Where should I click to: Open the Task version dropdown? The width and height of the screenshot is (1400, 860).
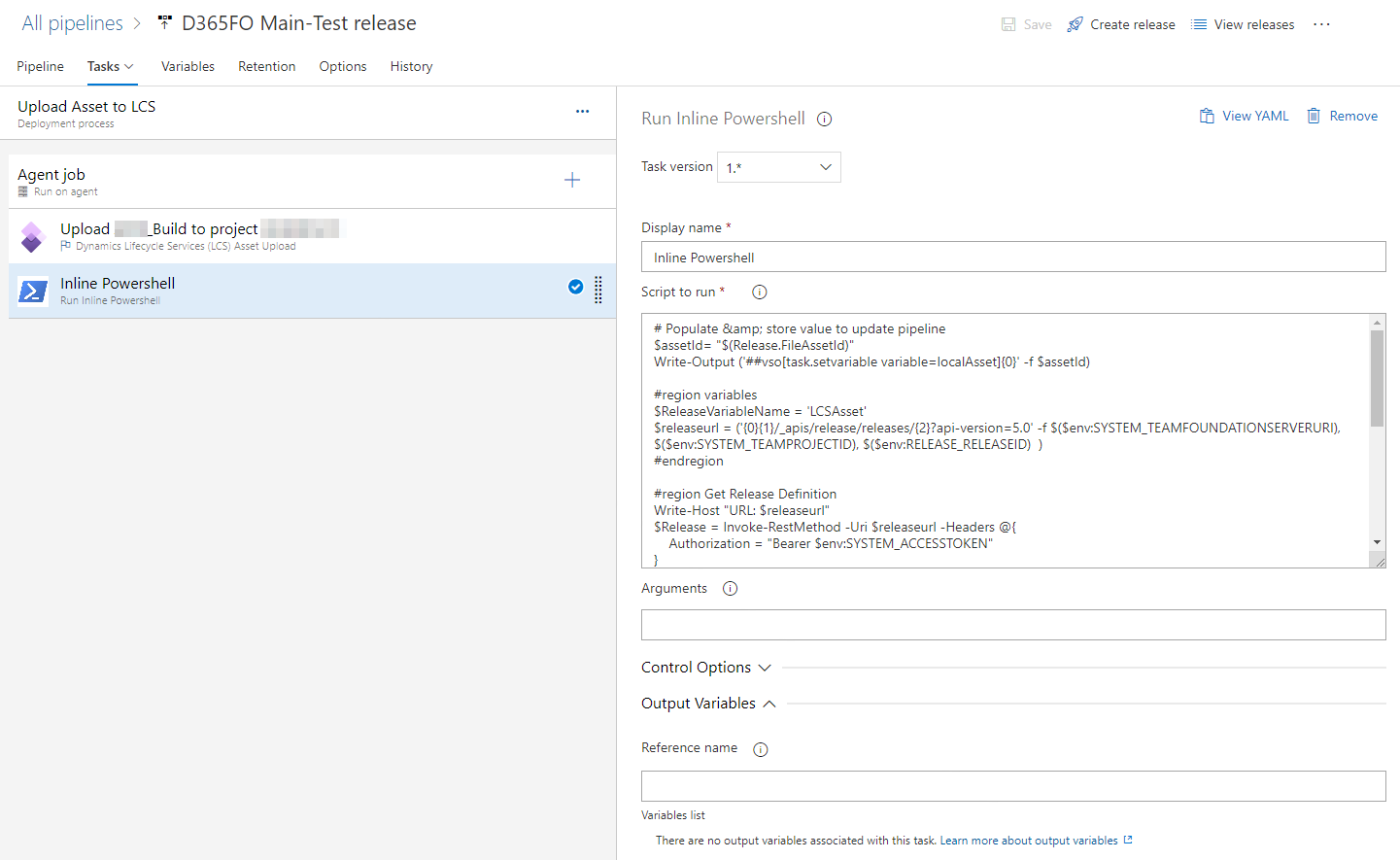pyautogui.click(x=778, y=166)
